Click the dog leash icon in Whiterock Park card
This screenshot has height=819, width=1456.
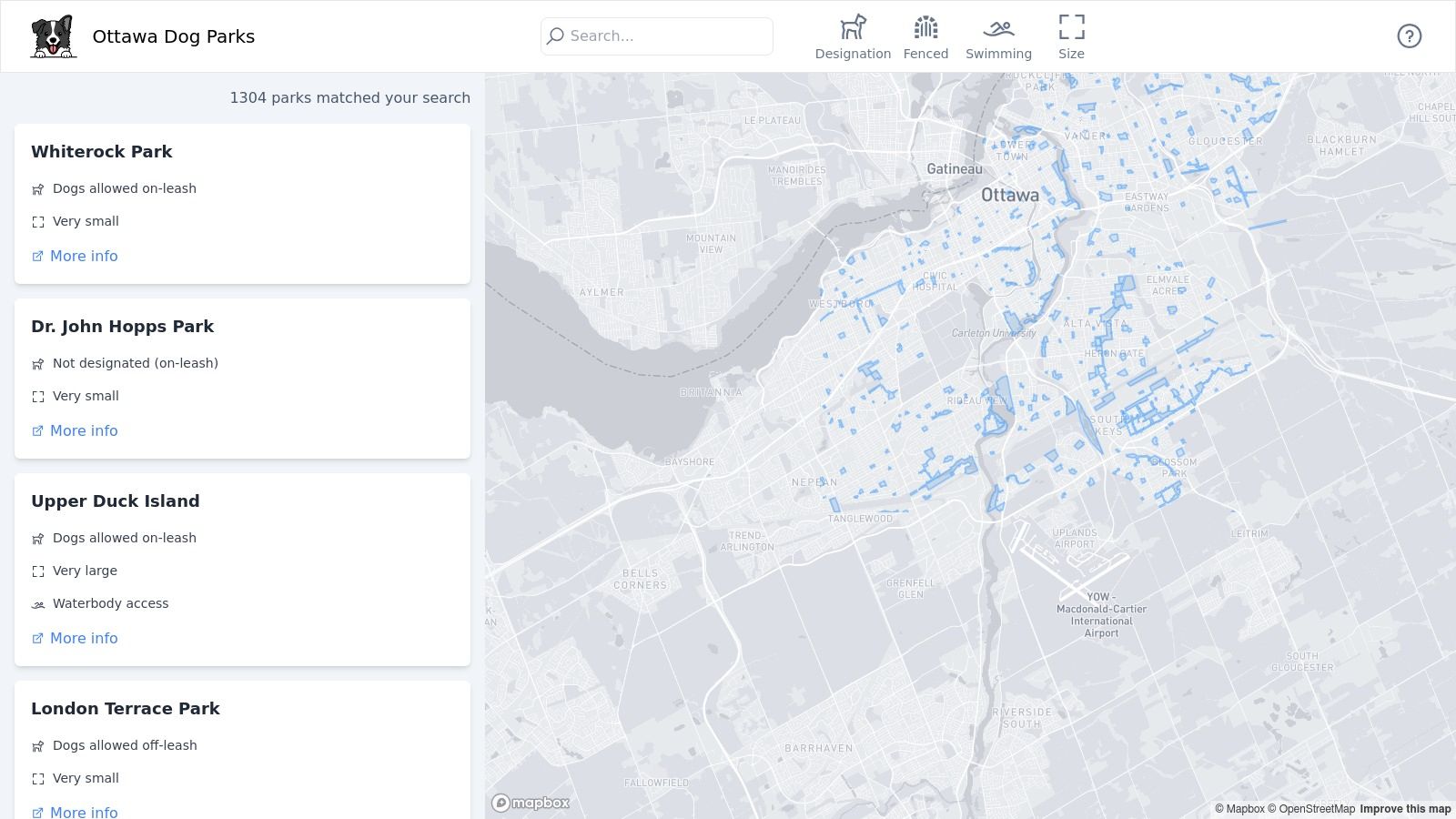point(38,189)
